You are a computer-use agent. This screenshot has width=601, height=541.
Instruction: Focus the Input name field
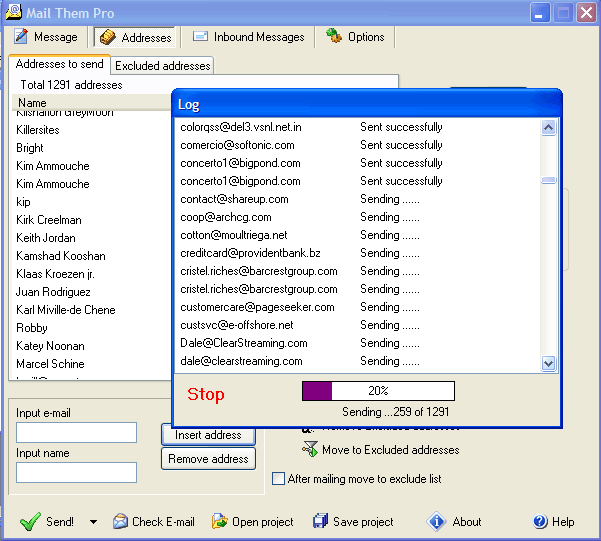coord(76,472)
